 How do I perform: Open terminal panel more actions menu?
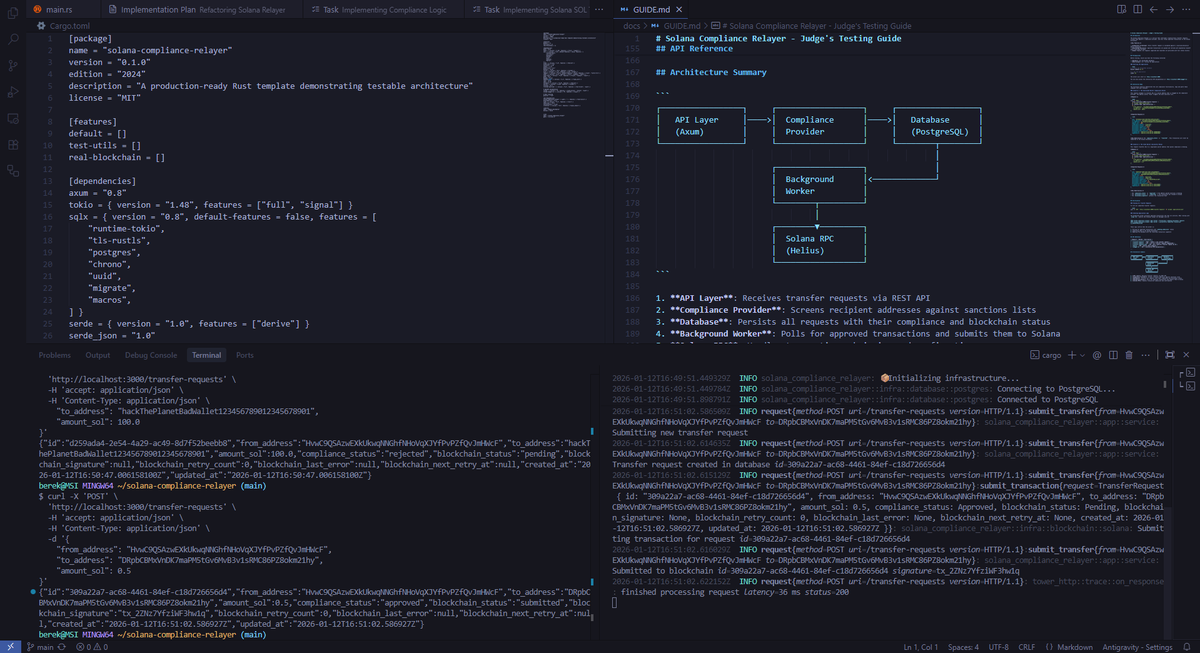coord(1145,355)
